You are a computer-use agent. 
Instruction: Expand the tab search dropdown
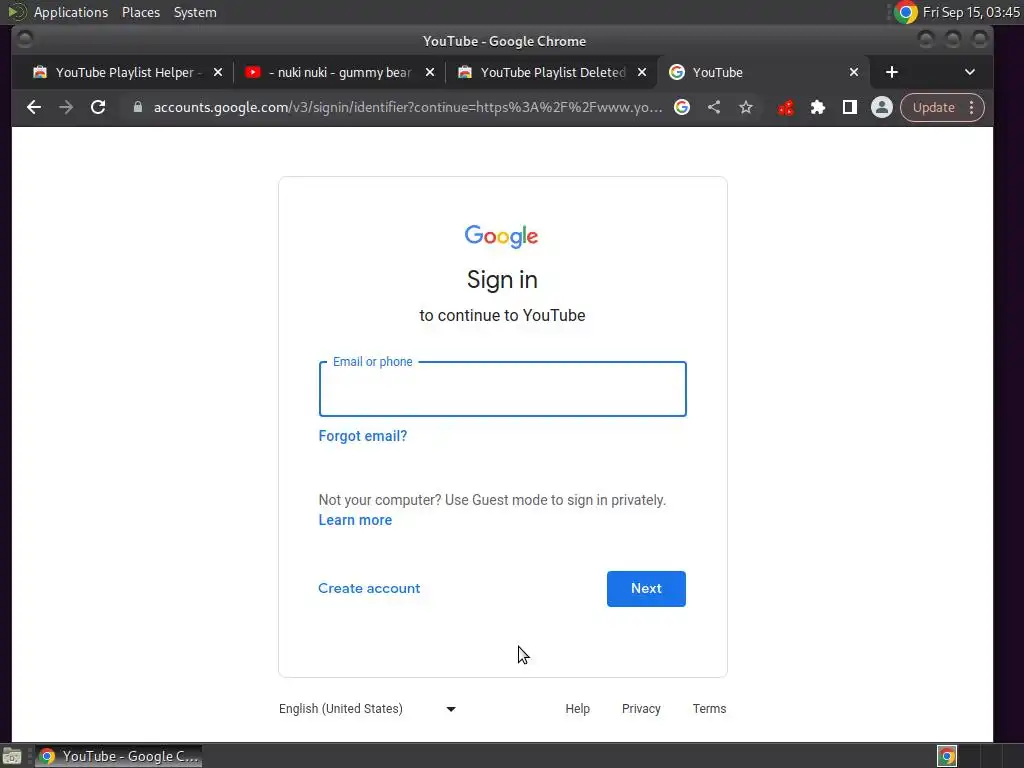[970, 72]
